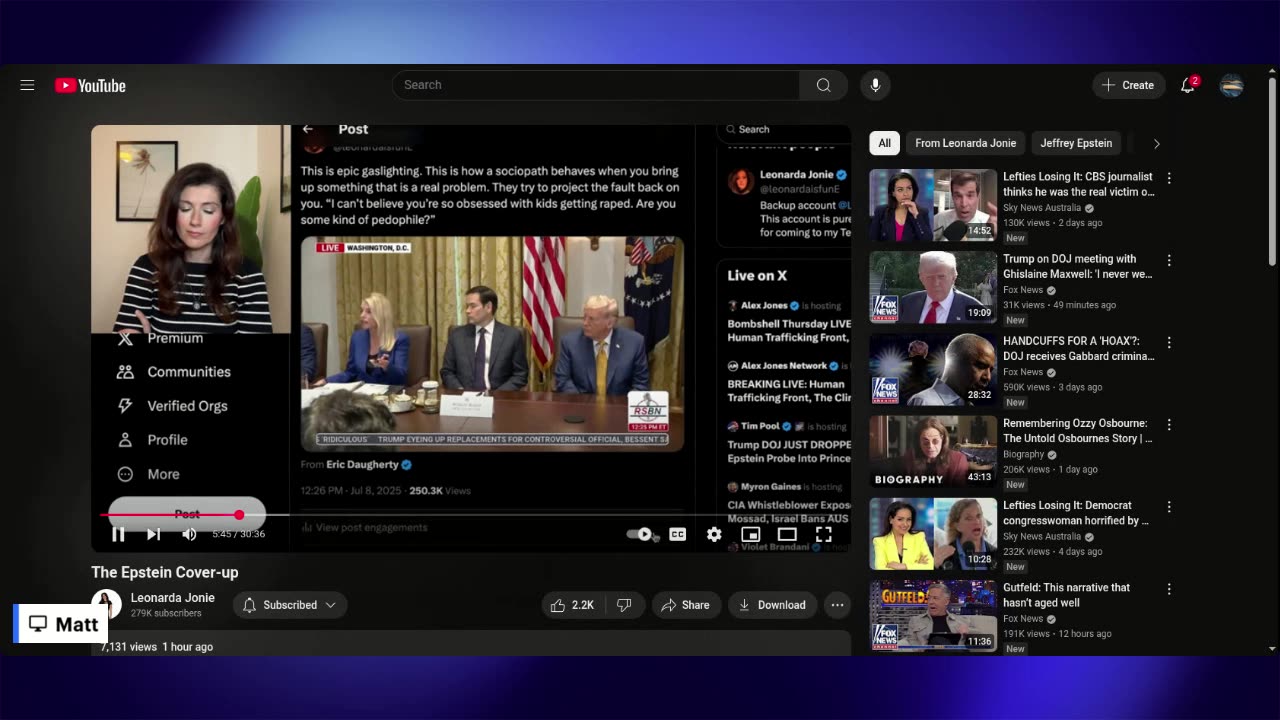Screen dimensions: 1280x720
Task: Start voice search with the microphone
Action: 875,85
